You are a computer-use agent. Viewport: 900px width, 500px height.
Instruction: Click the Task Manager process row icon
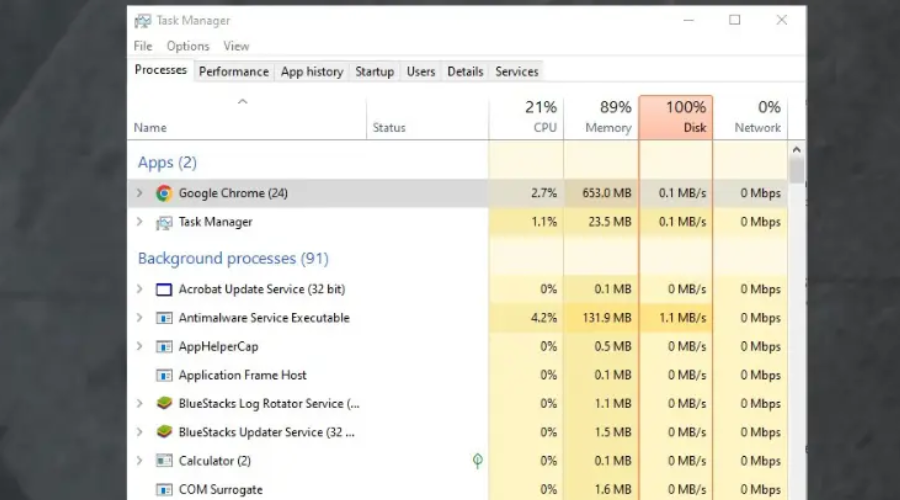(x=164, y=222)
